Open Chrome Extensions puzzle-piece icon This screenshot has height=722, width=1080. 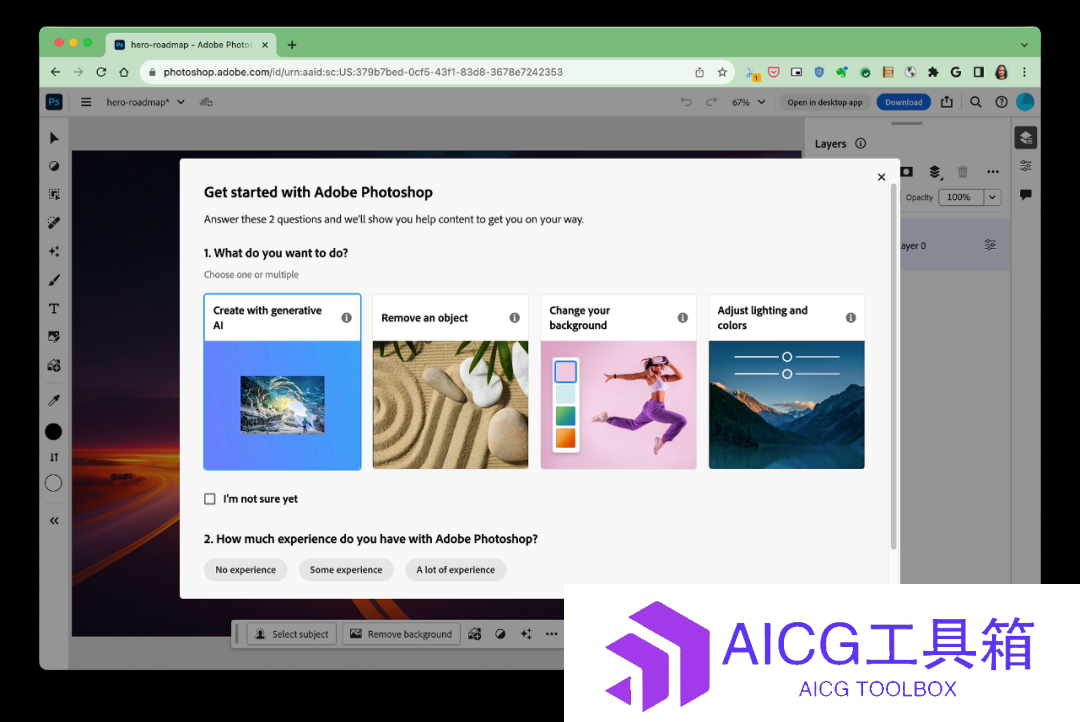[933, 72]
